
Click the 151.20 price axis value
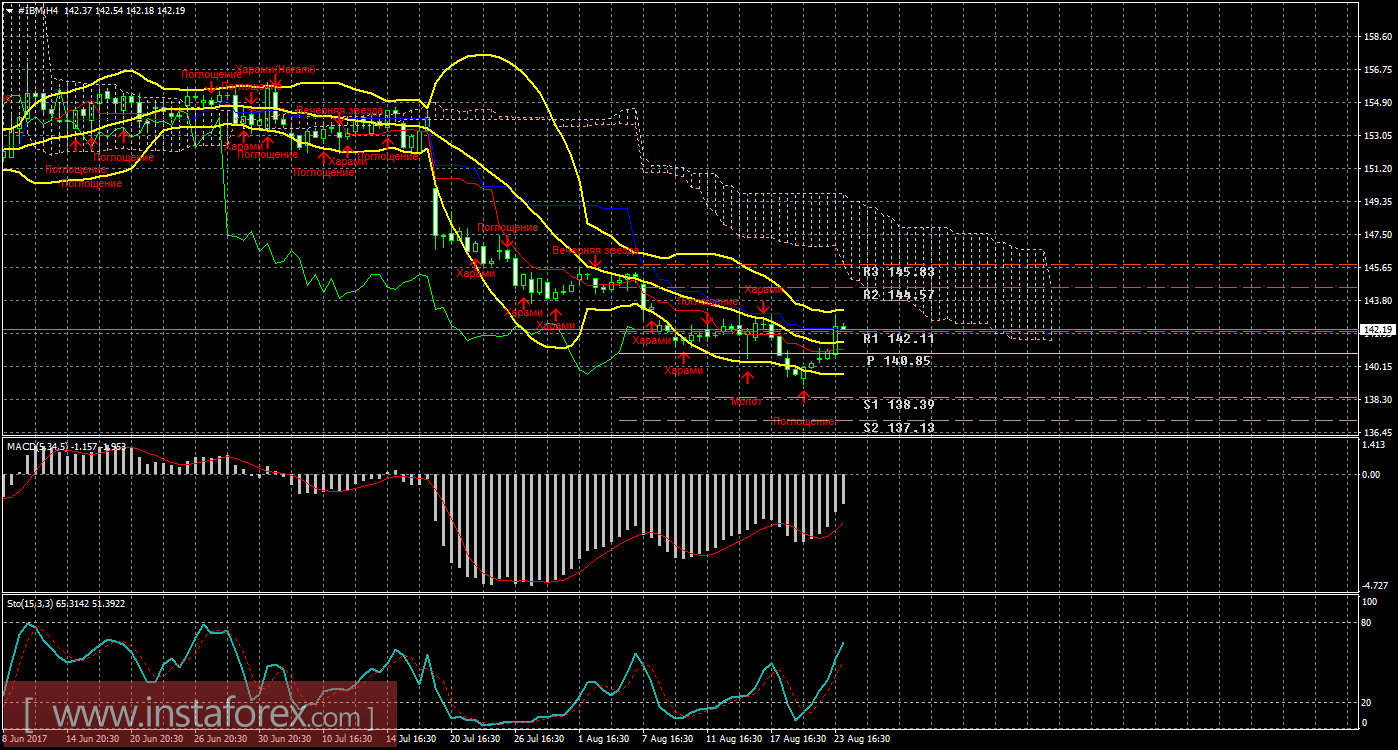point(1376,168)
